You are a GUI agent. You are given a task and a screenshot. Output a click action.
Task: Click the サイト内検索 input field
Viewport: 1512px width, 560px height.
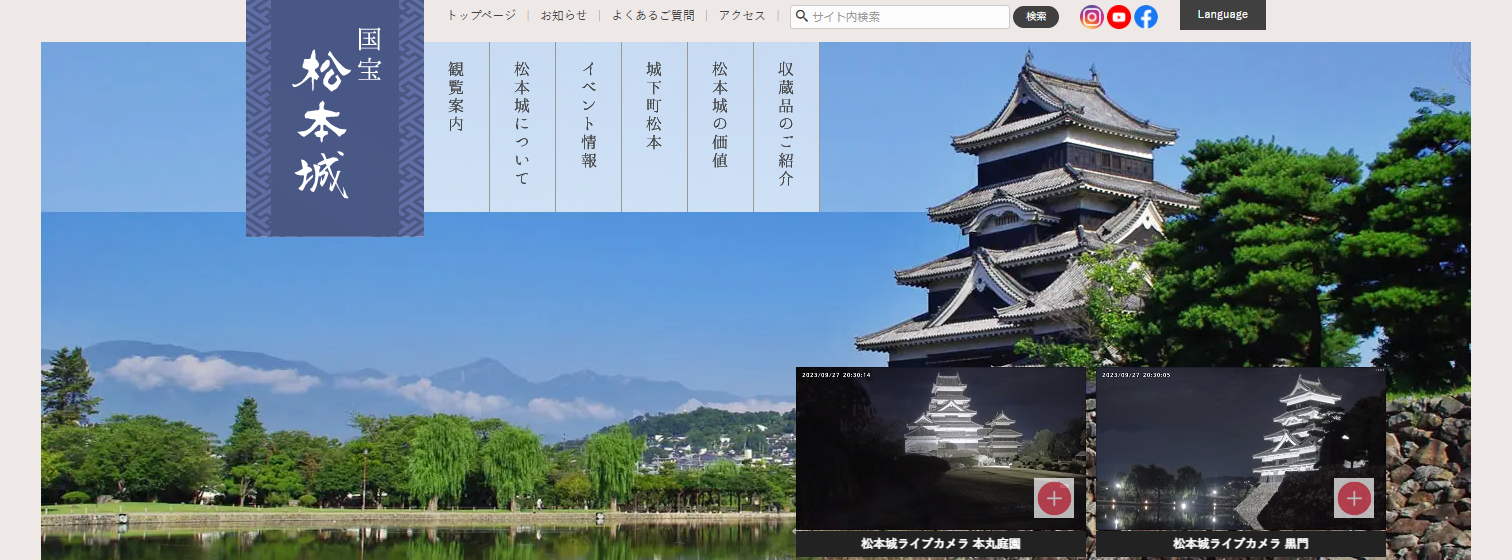(x=907, y=17)
